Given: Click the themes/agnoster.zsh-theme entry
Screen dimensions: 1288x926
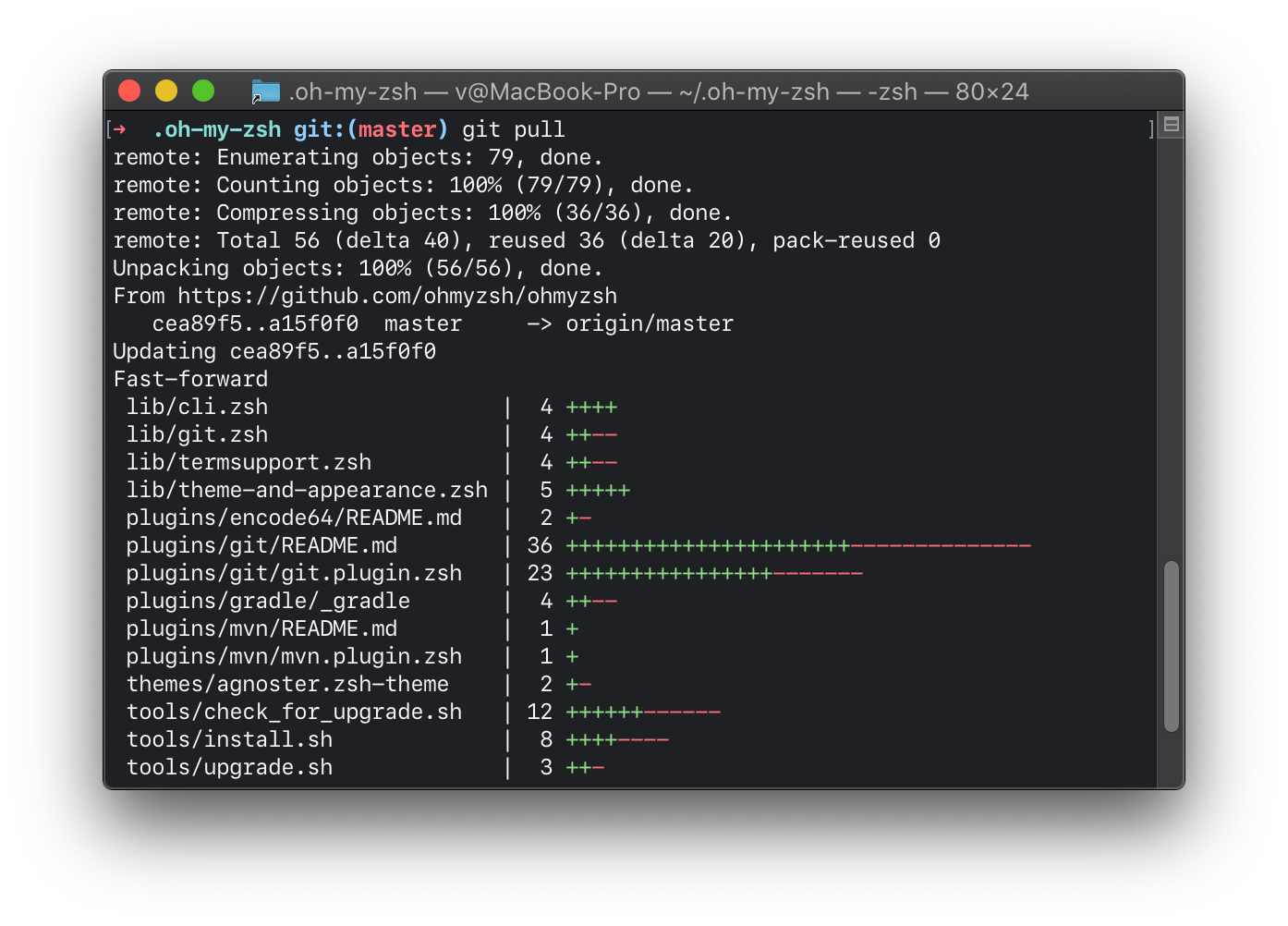Looking at the screenshot, I should (x=287, y=684).
